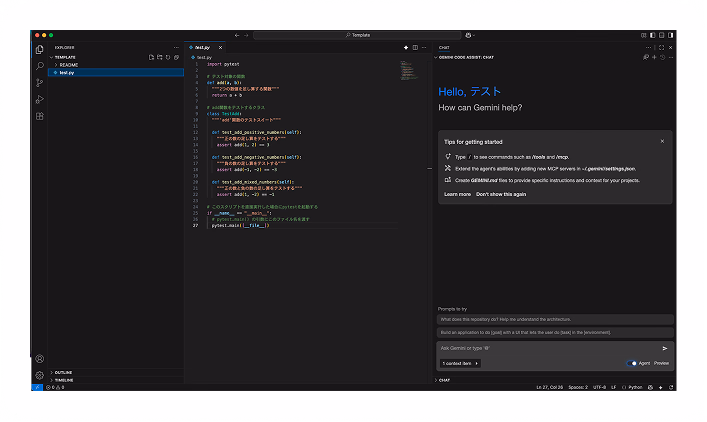This screenshot has width=707, height=422.
Task: Maximize the chat panel size
Action: pos(661,47)
